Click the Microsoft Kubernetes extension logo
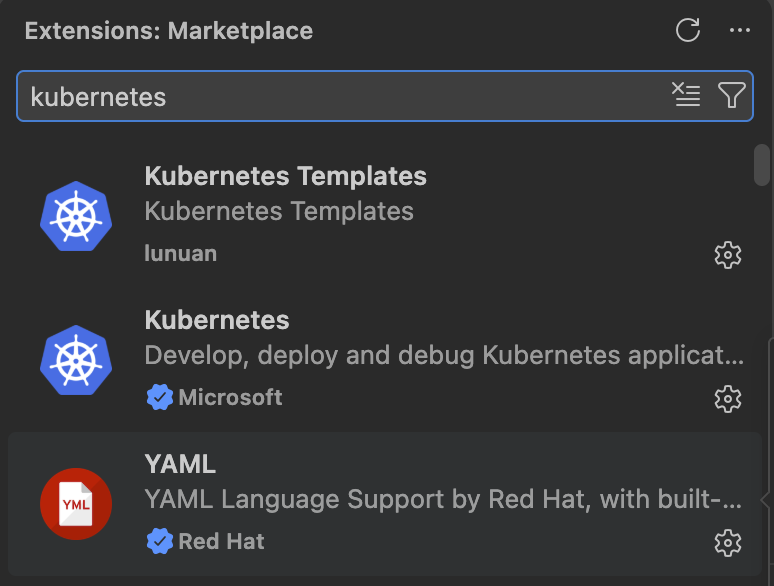Image resolution: width=774 pixels, height=586 pixels. click(76, 360)
